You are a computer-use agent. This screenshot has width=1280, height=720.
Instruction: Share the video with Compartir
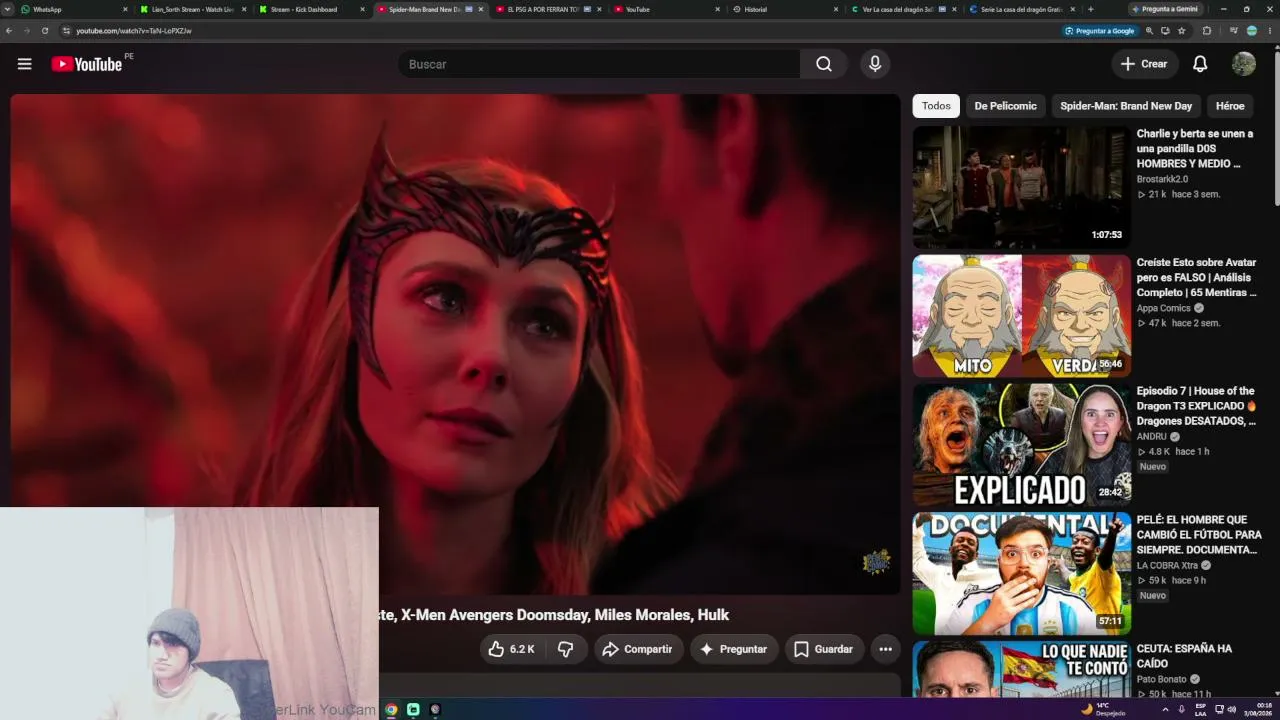point(638,649)
